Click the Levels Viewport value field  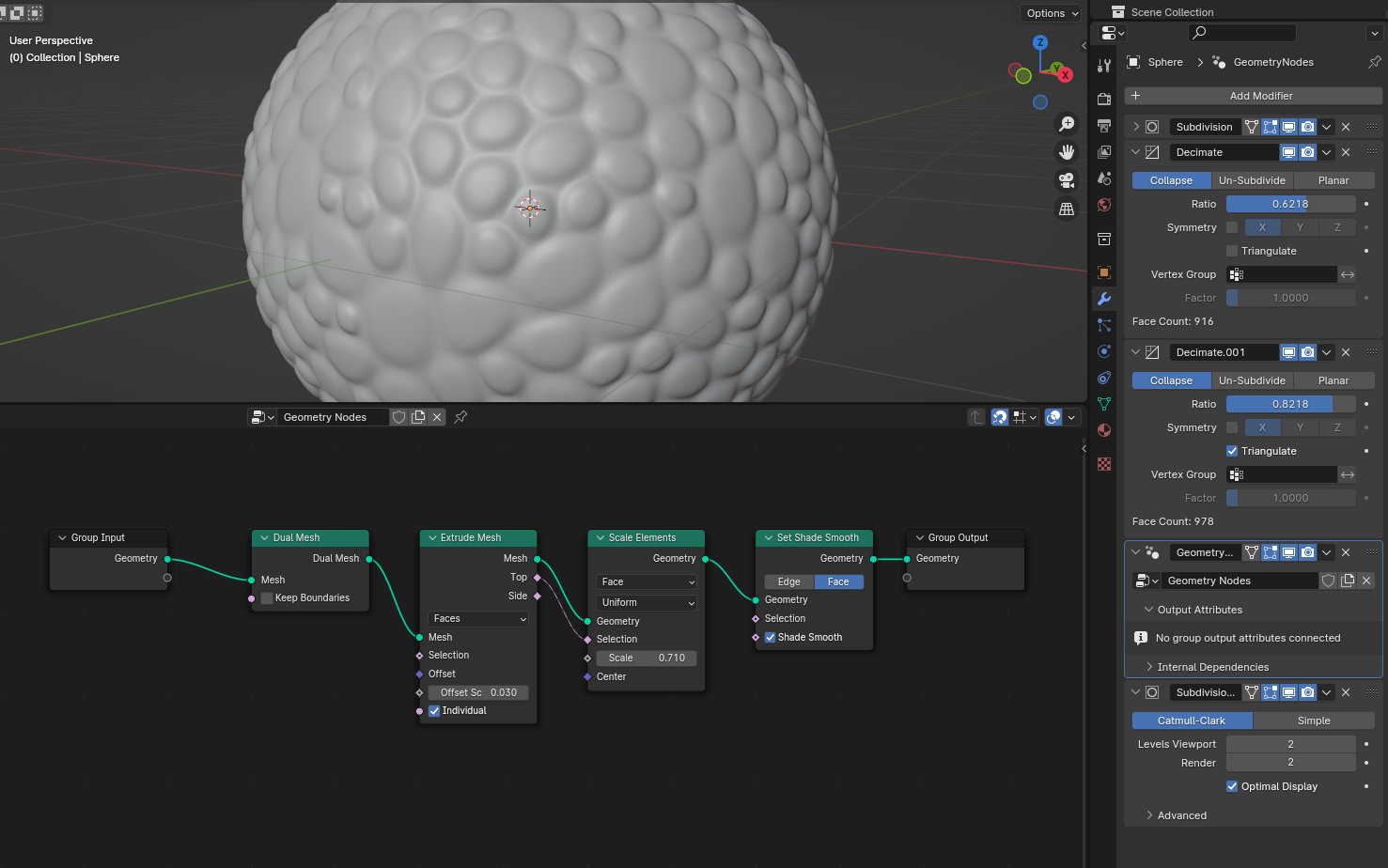1290,744
